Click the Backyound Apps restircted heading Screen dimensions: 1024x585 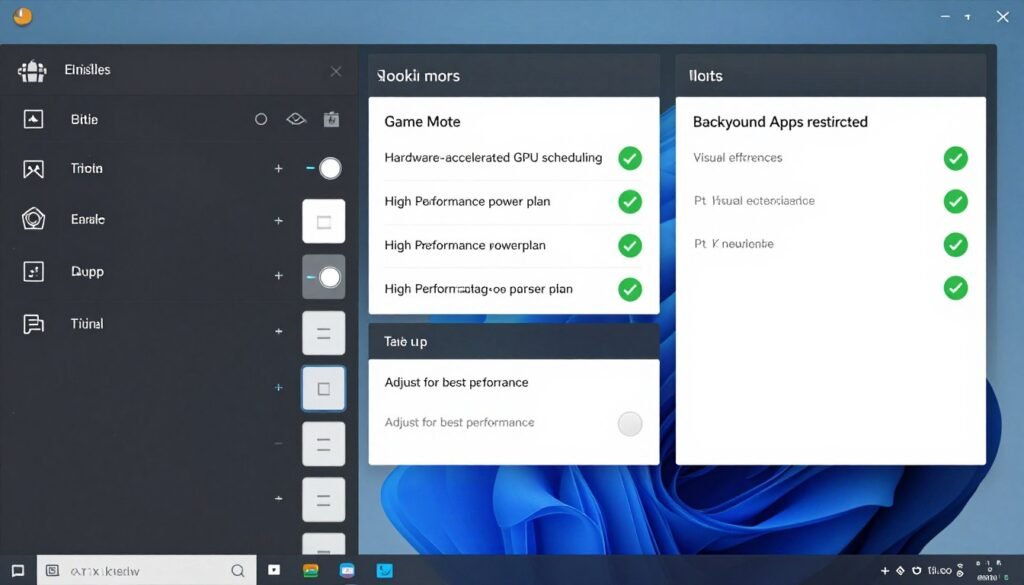coord(780,121)
